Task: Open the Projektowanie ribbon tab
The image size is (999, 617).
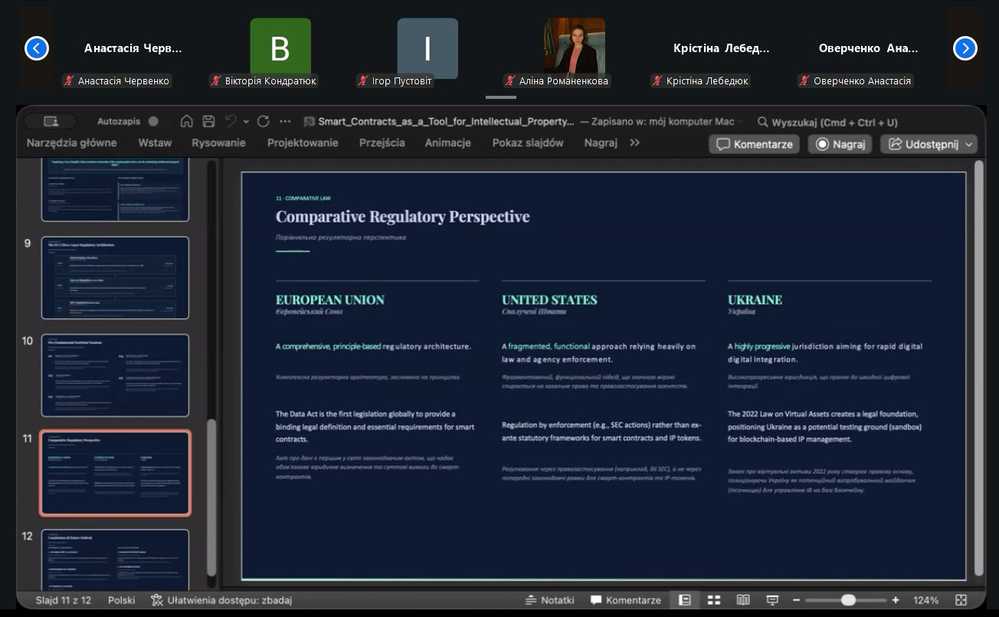Action: (x=303, y=143)
